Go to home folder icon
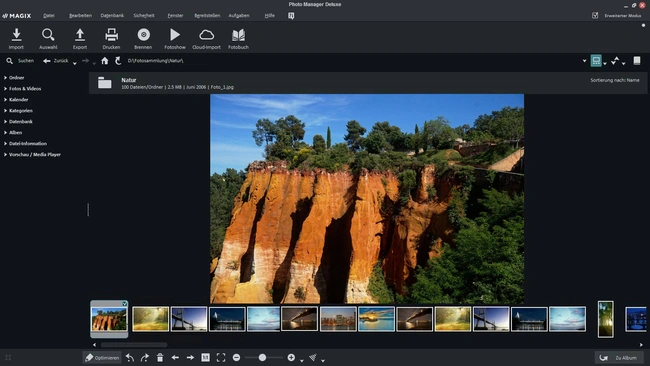This screenshot has height=366, width=650. 104,61
